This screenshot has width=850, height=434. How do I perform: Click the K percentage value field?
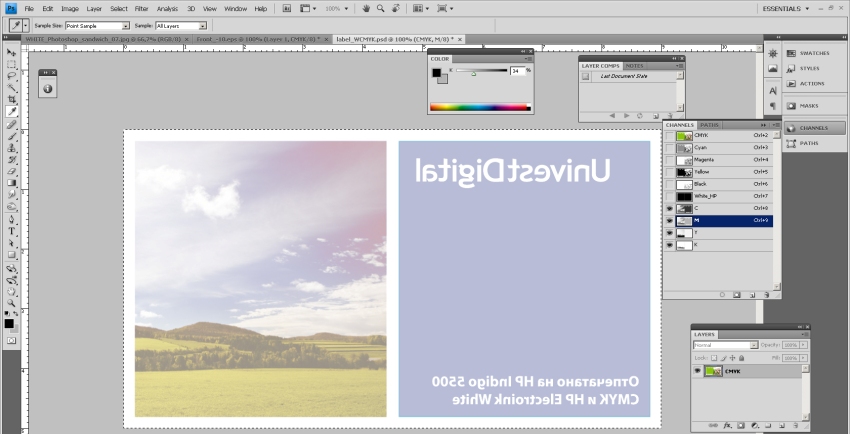(518, 71)
